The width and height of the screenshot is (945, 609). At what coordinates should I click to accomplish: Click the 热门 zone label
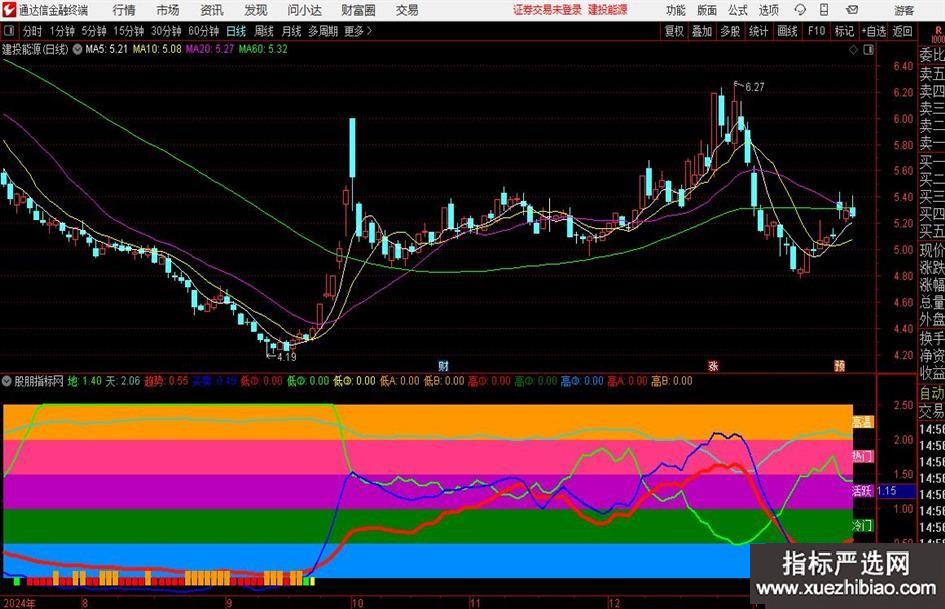(x=863, y=456)
